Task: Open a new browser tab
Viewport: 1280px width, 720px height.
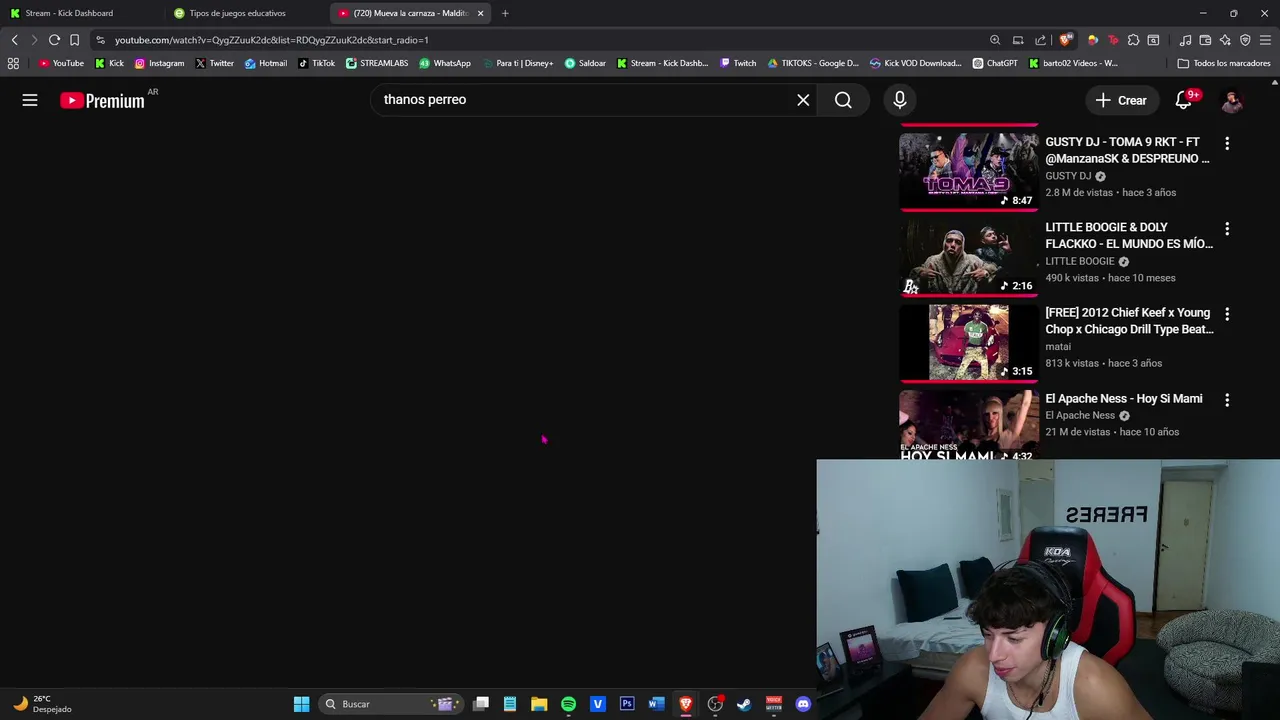Action: [505, 13]
